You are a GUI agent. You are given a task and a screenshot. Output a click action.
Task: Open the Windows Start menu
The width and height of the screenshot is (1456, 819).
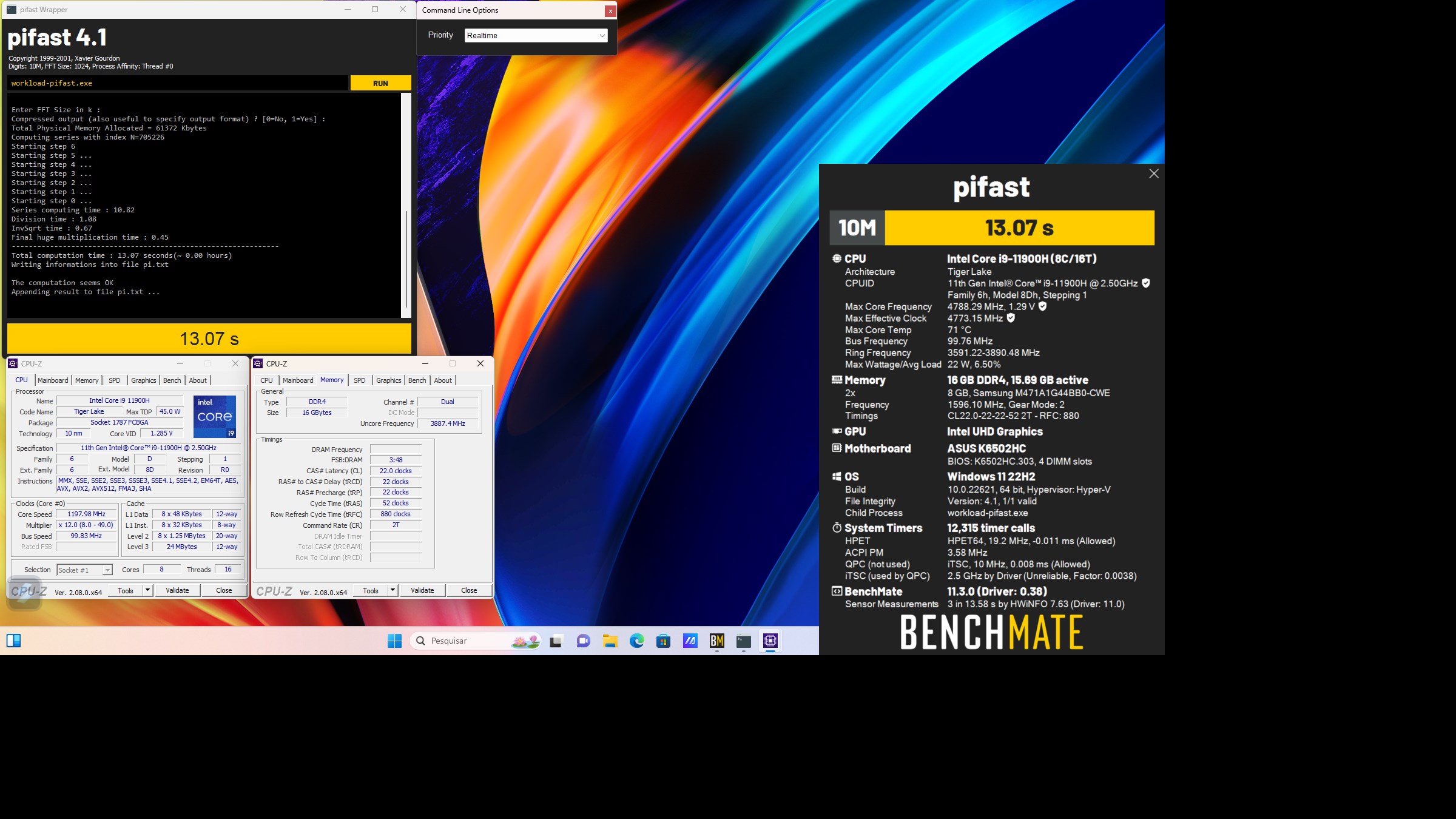tap(394, 641)
